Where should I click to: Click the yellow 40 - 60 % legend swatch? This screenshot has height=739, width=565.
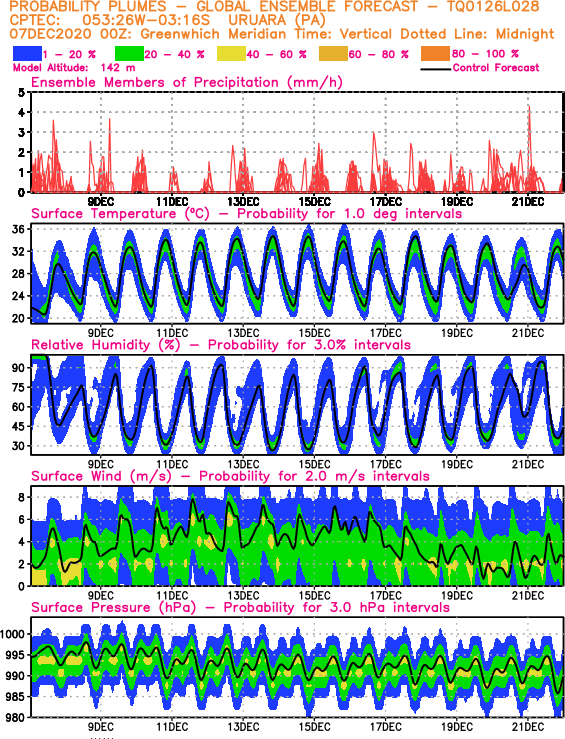pos(231,54)
